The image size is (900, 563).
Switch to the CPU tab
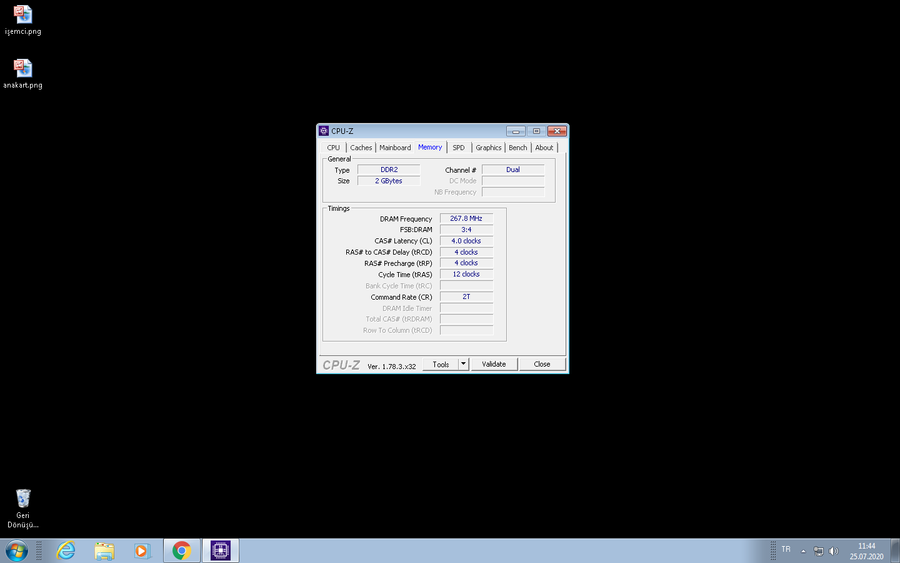click(333, 147)
